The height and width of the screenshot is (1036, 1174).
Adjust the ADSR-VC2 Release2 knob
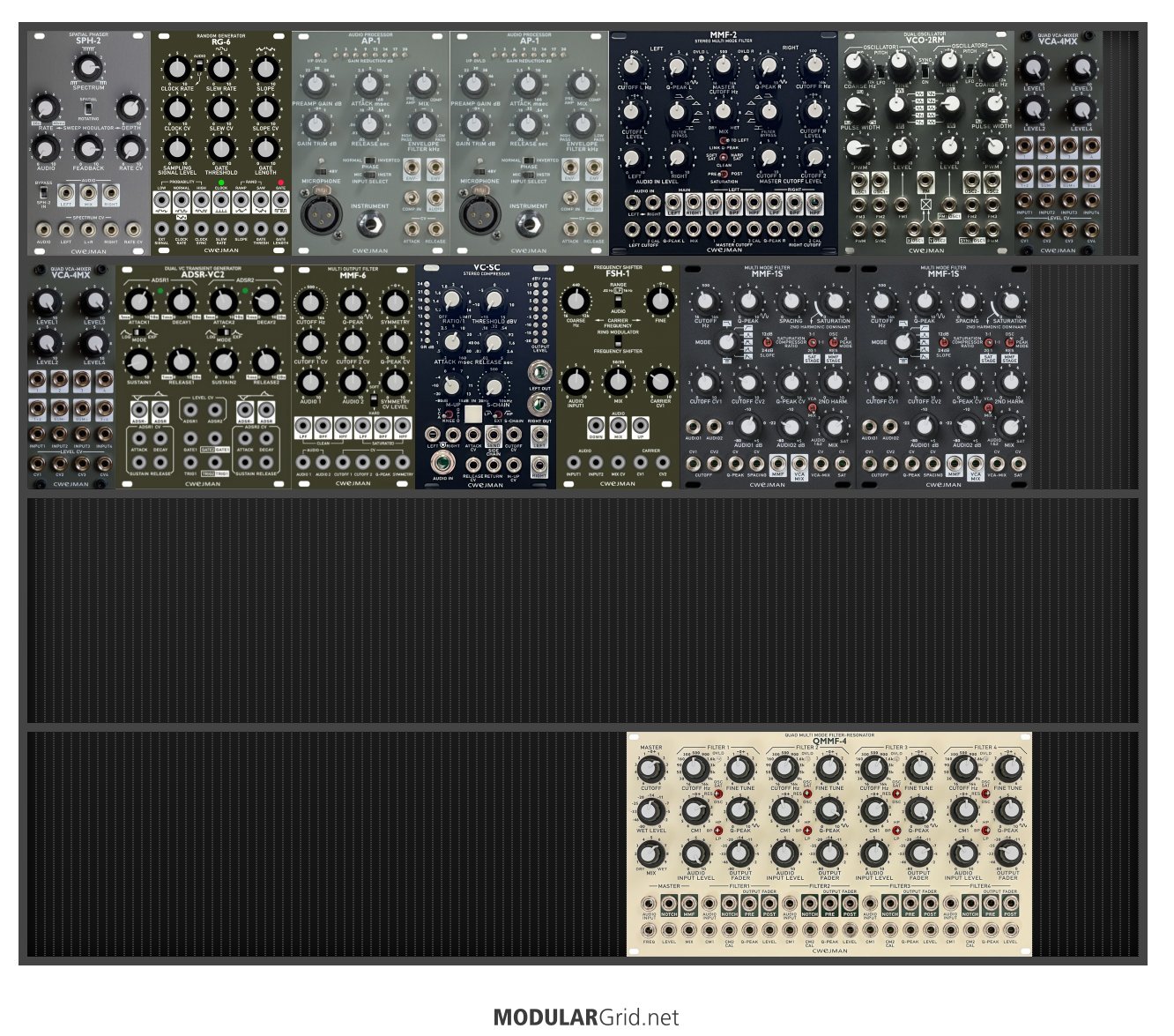266,361
